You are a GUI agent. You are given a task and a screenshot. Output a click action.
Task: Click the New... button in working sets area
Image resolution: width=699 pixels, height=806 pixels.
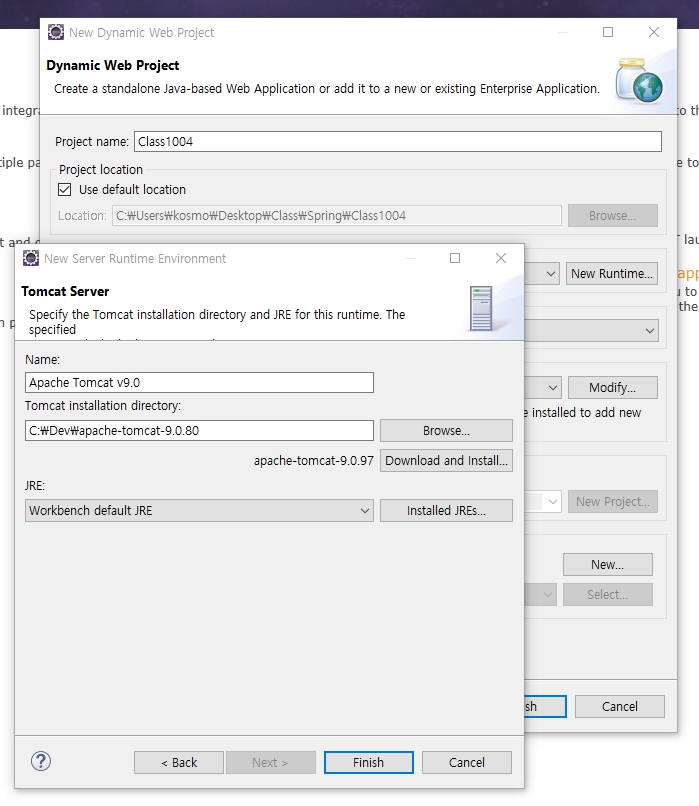[608, 564]
